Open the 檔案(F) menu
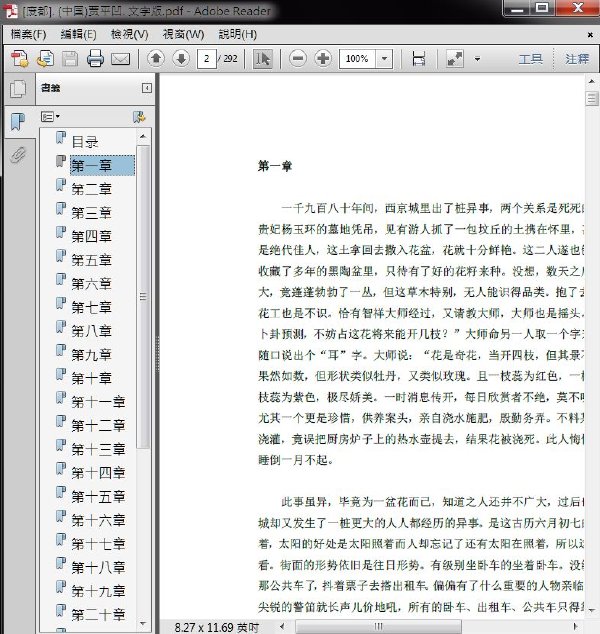This screenshot has width=600, height=634. click(28, 34)
